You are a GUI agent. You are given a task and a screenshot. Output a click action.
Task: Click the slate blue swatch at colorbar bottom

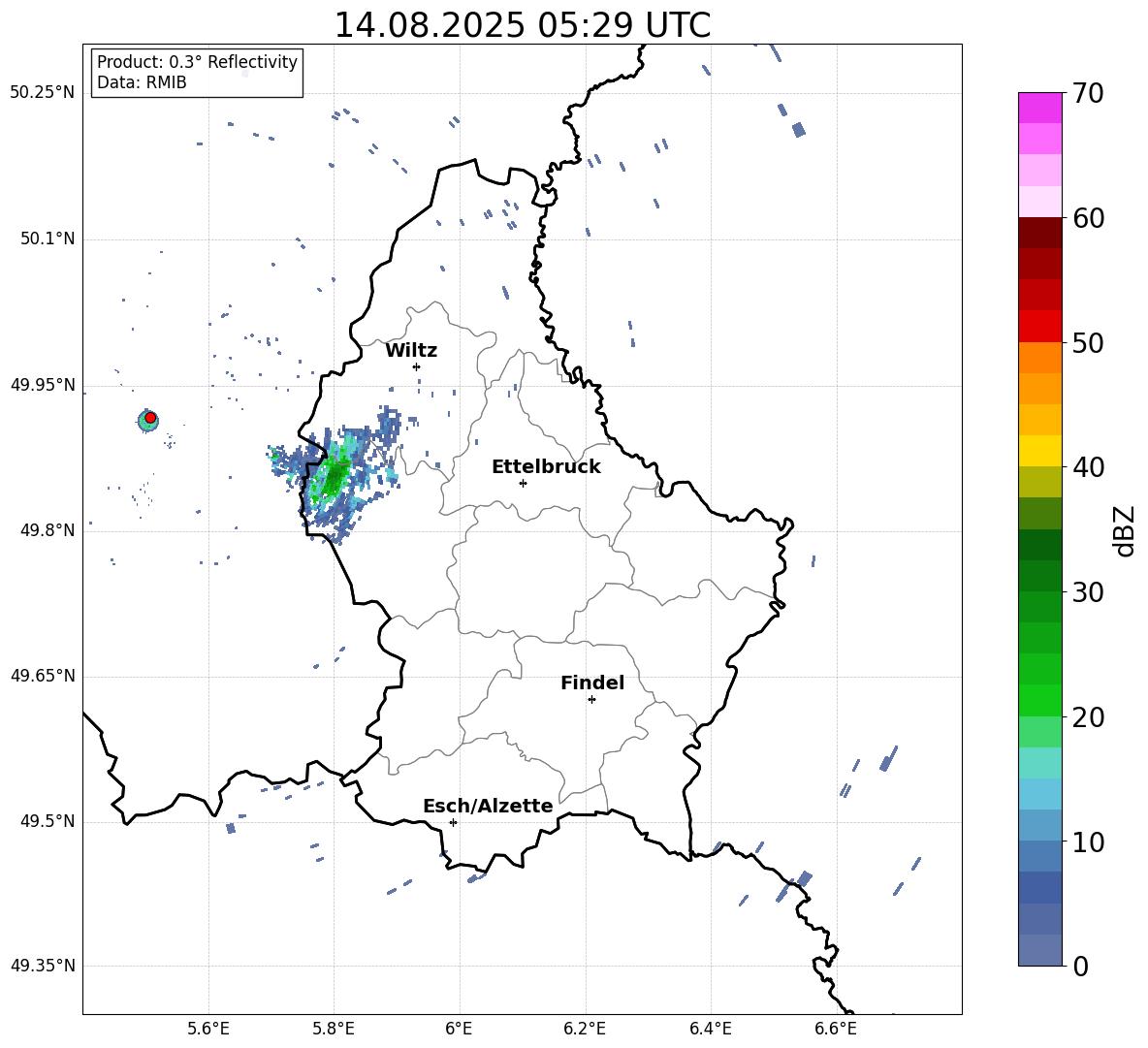pos(1040,950)
